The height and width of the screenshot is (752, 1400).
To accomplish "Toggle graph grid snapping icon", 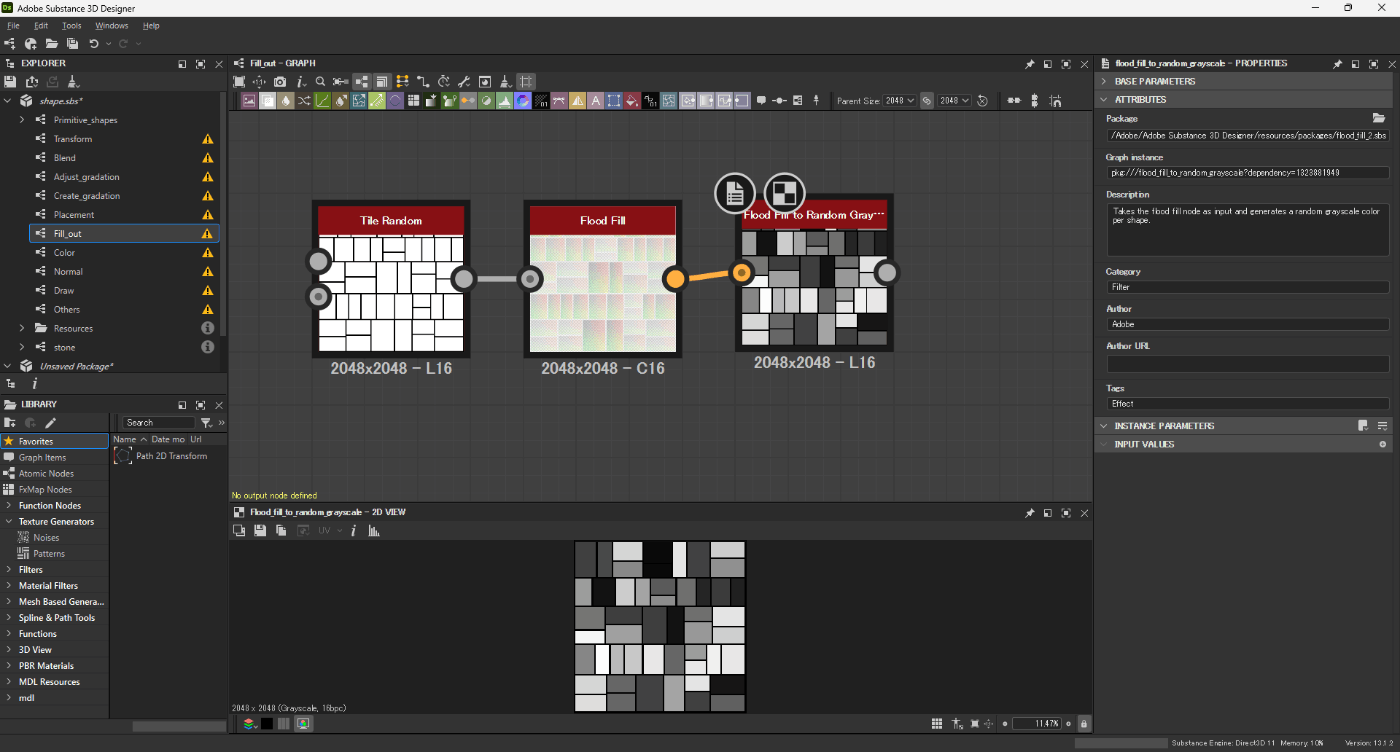I will coord(526,81).
